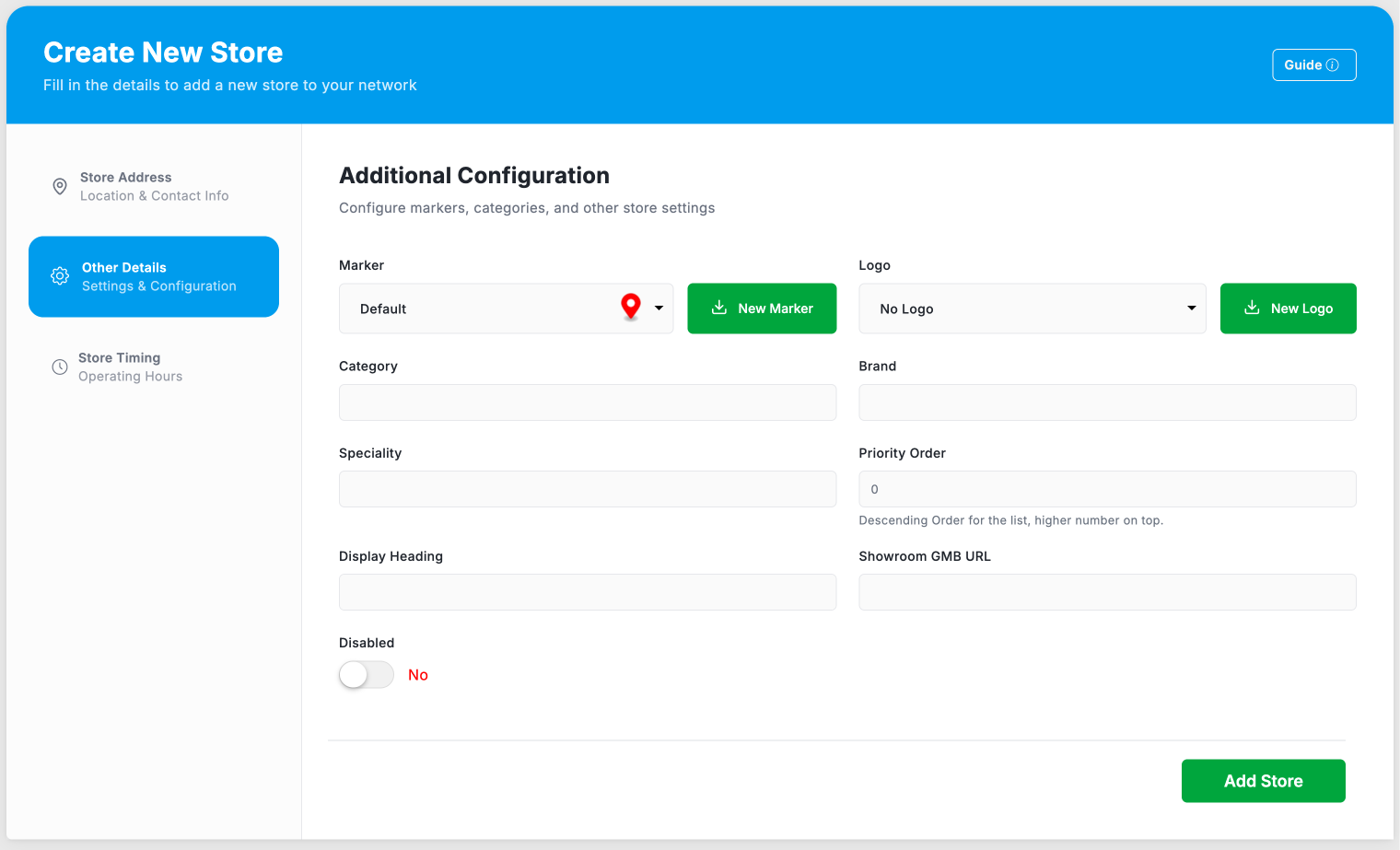Open the Marker dropdown arrow
This screenshot has width=1400, height=850.
click(659, 309)
